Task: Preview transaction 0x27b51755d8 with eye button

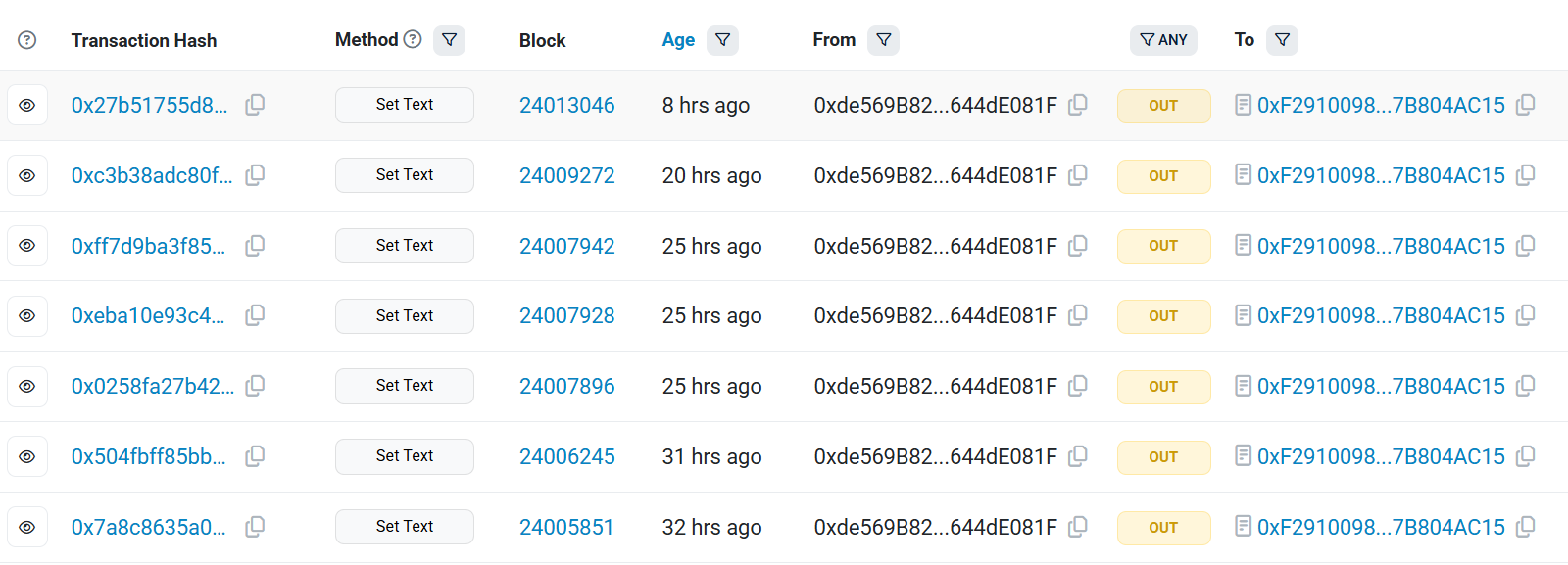Action: [27, 105]
